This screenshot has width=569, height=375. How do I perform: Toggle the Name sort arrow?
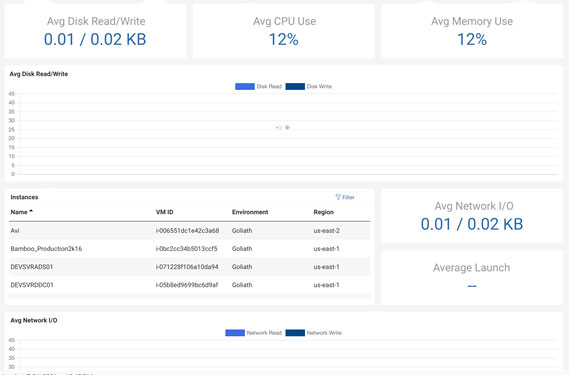click(31, 211)
